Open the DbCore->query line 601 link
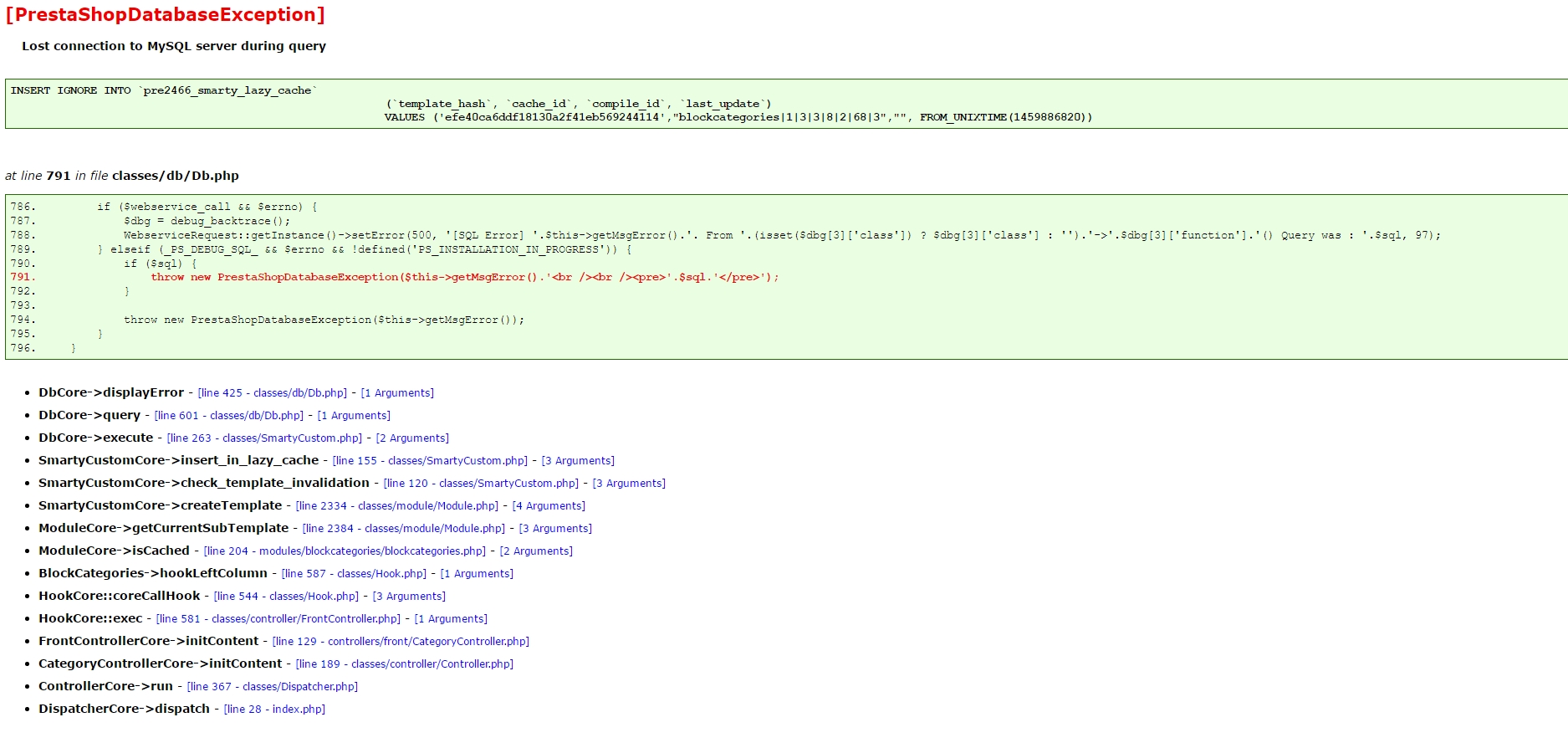1568x748 pixels. coord(229,416)
